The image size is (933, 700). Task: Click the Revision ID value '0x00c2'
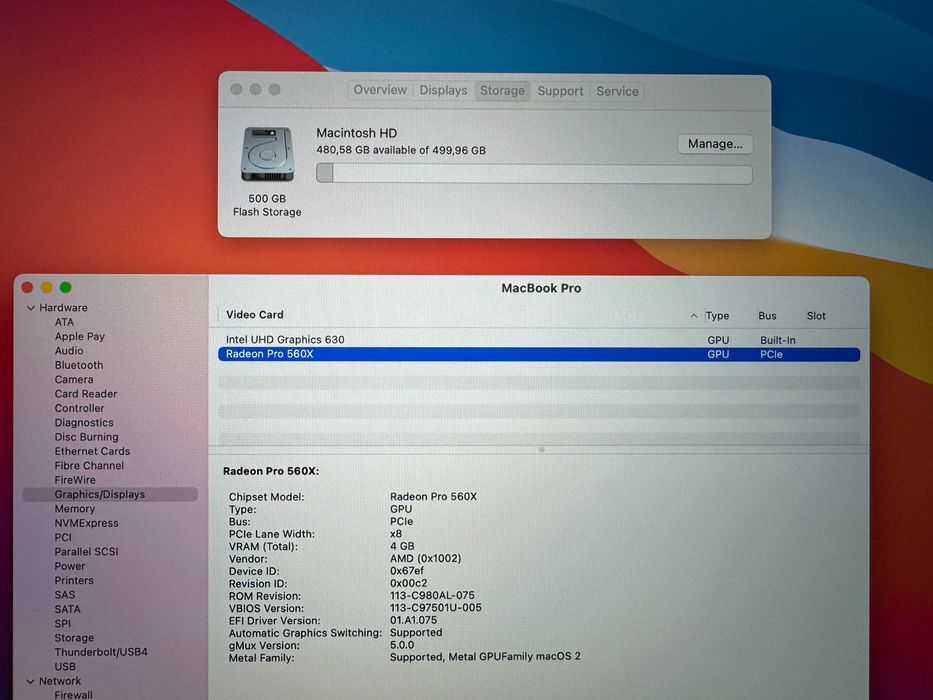click(408, 583)
